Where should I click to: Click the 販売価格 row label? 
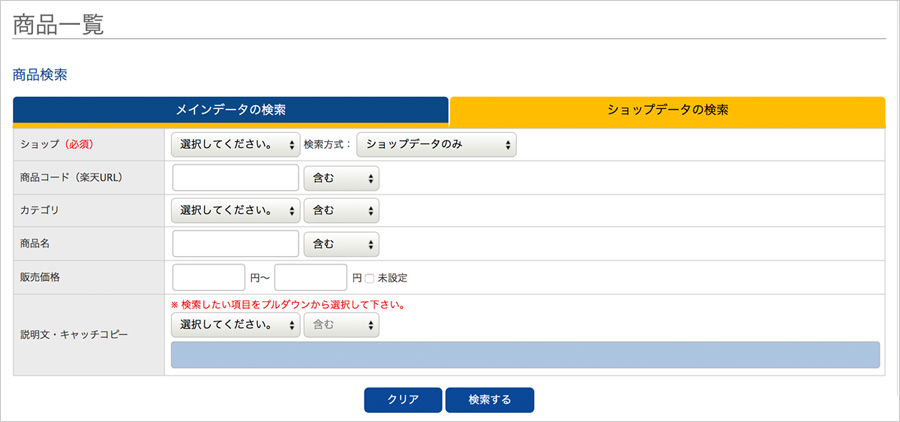pos(40,277)
